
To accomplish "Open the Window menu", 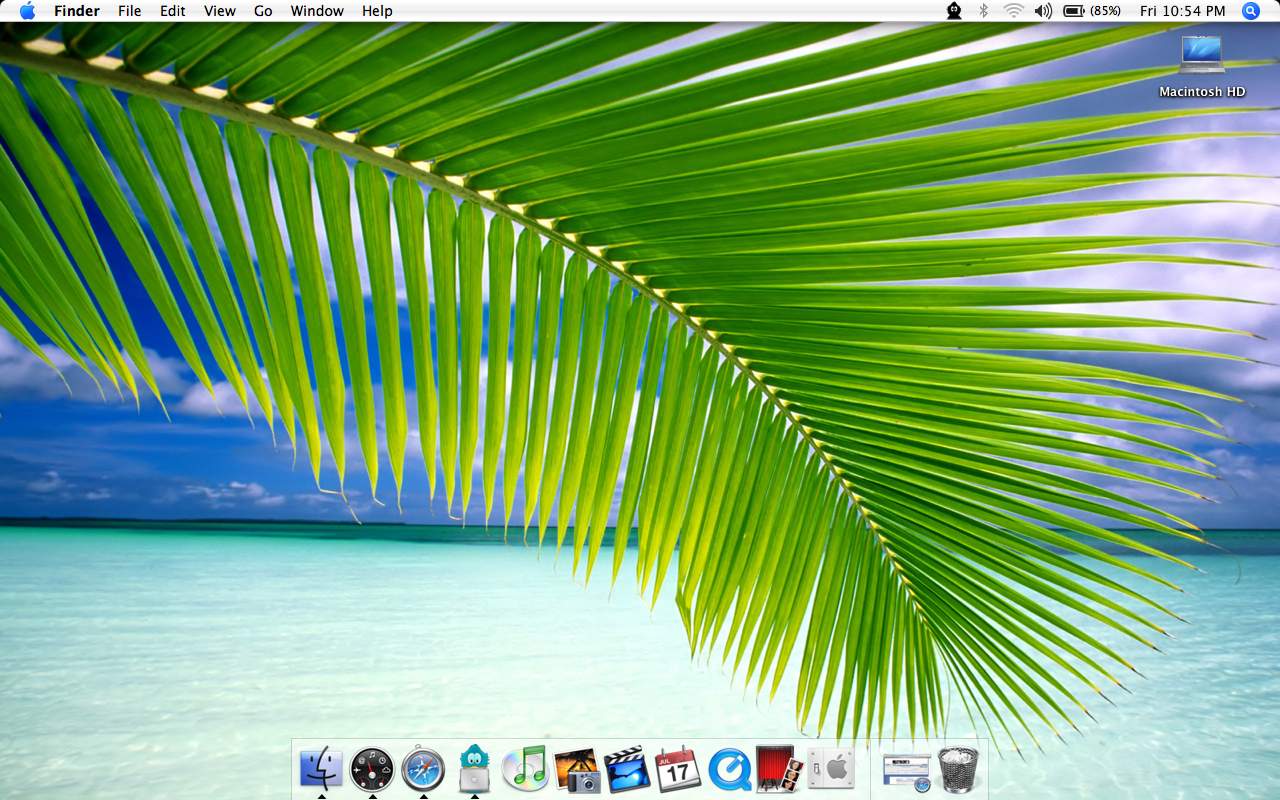I will (317, 11).
